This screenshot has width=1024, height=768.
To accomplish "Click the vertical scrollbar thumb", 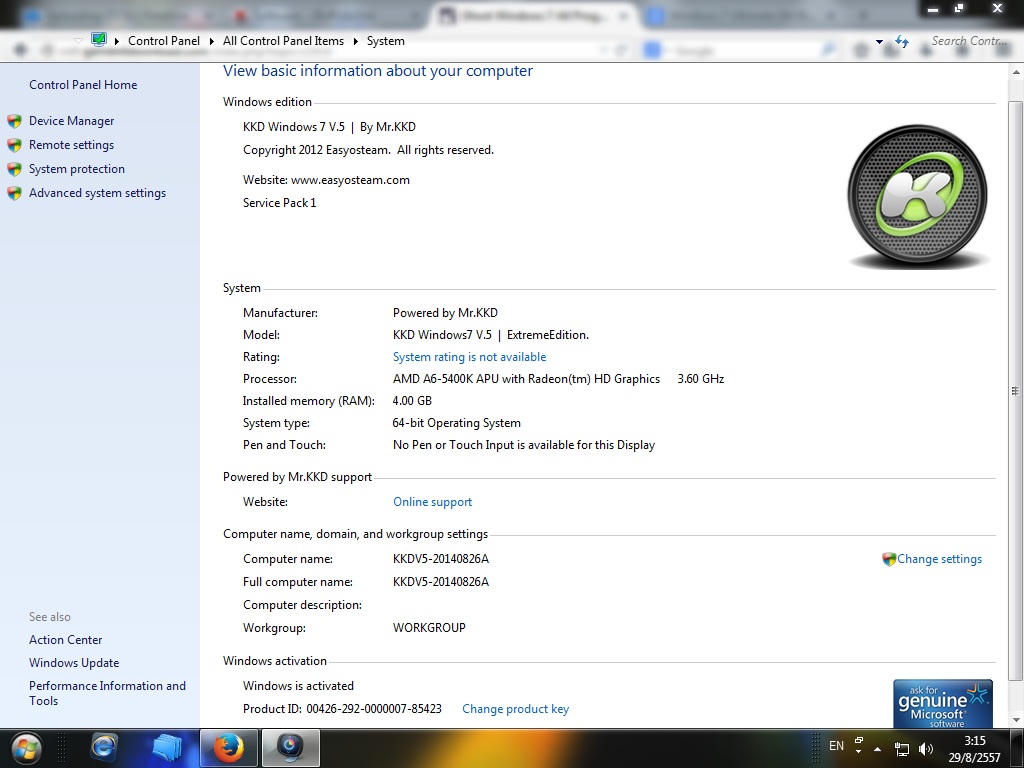I will pos(1015,391).
